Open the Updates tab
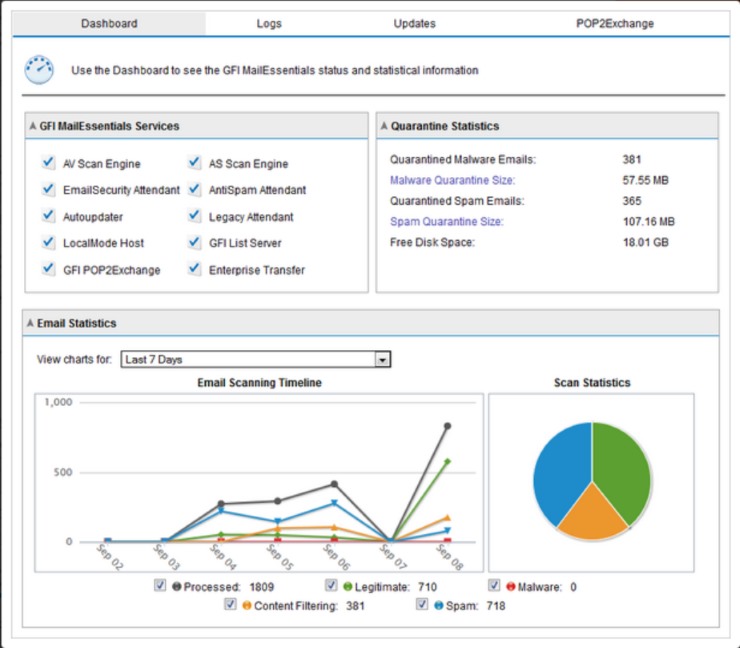The width and height of the screenshot is (740, 648). pyautogui.click(x=414, y=24)
